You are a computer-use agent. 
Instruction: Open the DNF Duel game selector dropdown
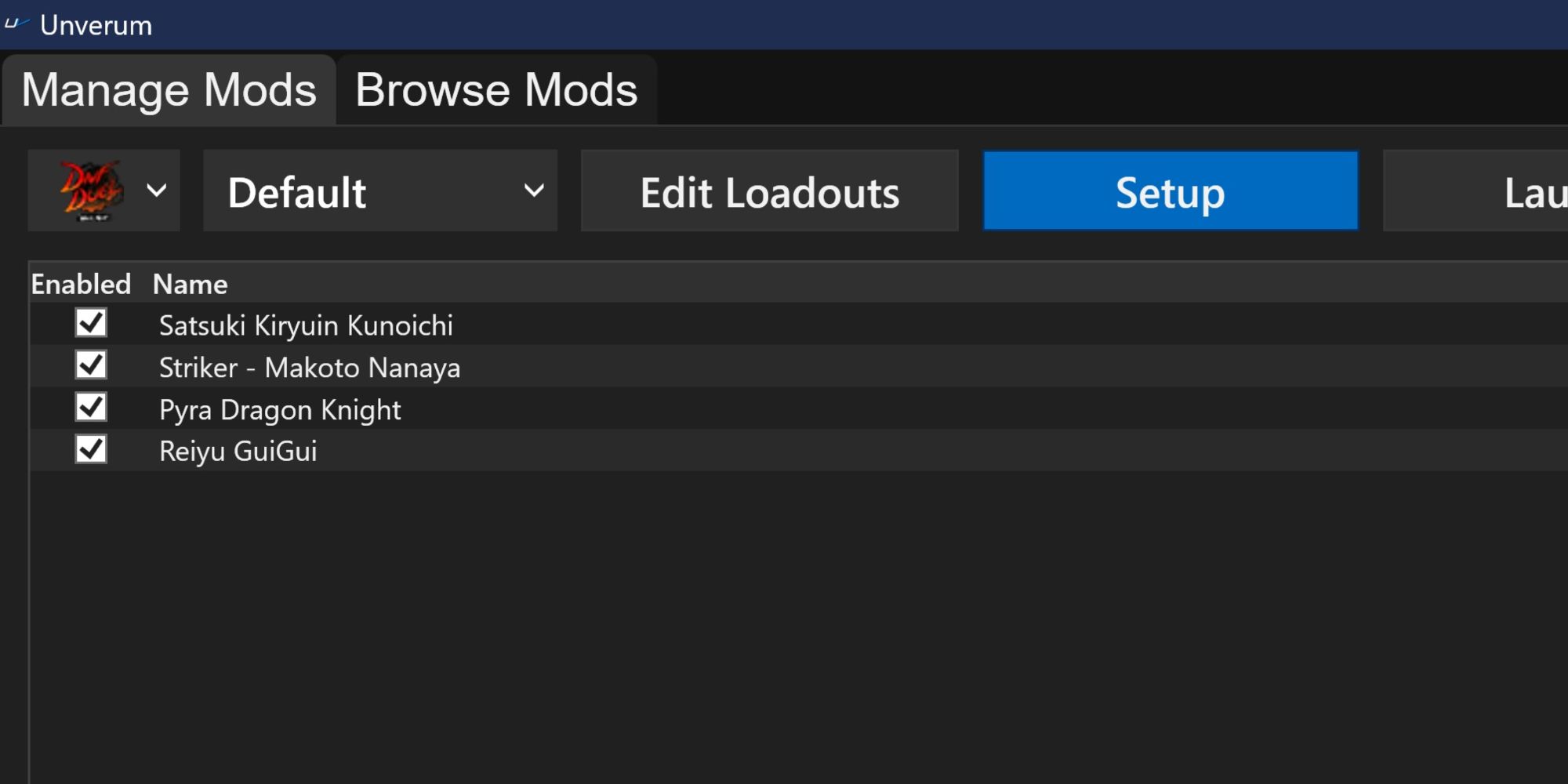point(103,191)
